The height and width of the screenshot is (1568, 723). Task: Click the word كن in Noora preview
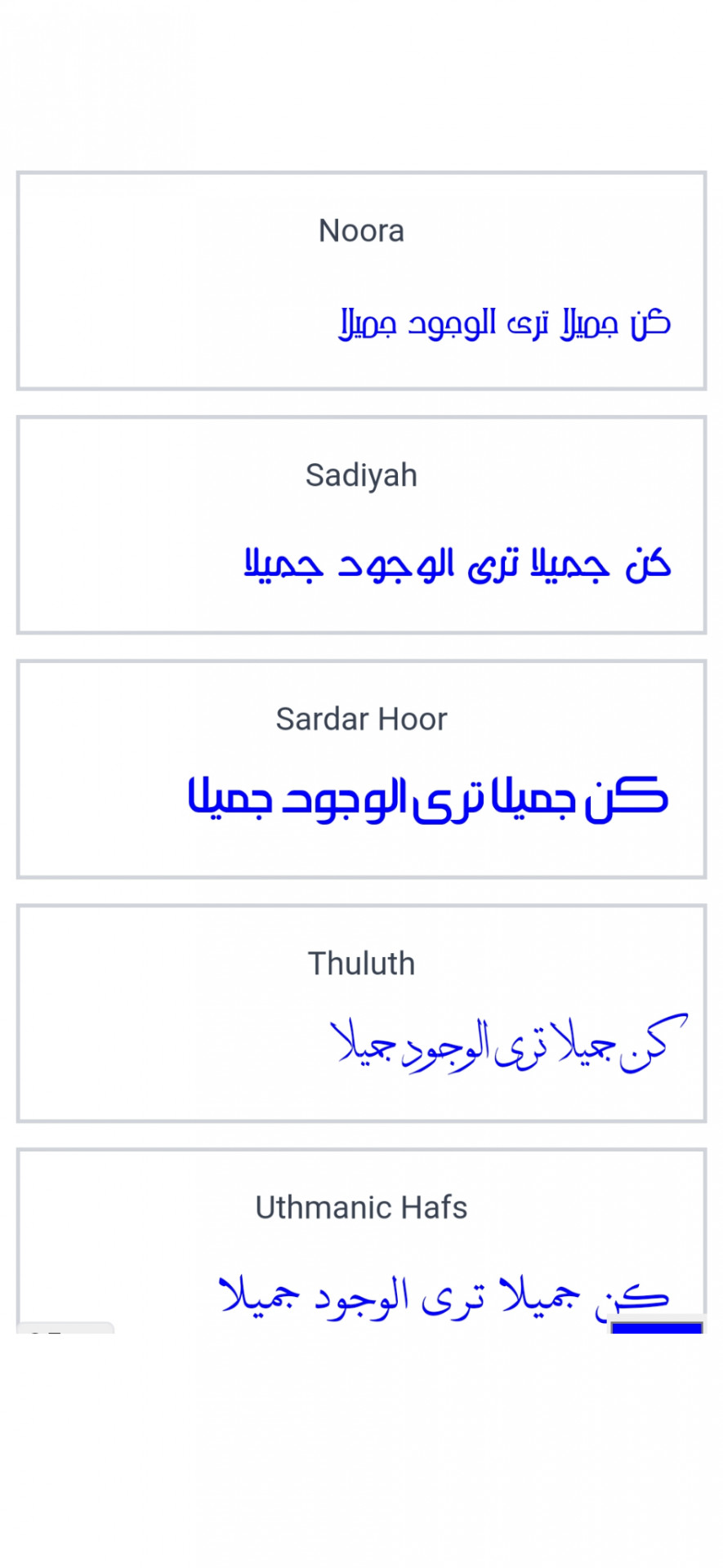tap(650, 323)
